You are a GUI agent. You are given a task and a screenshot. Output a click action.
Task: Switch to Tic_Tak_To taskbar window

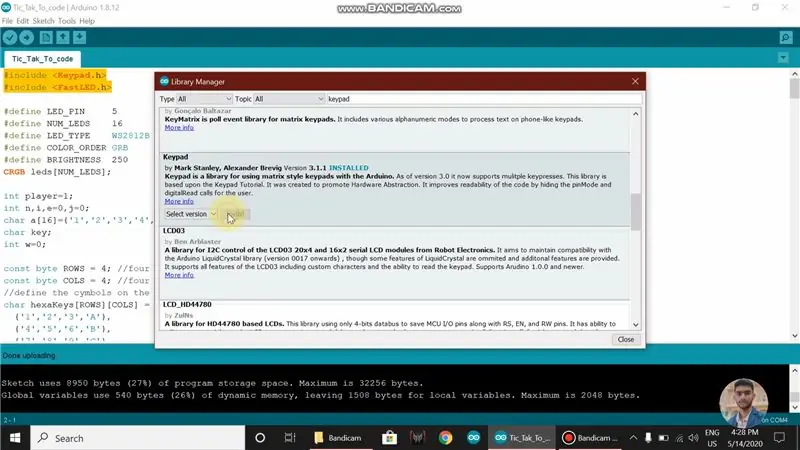pyautogui.click(x=522, y=438)
